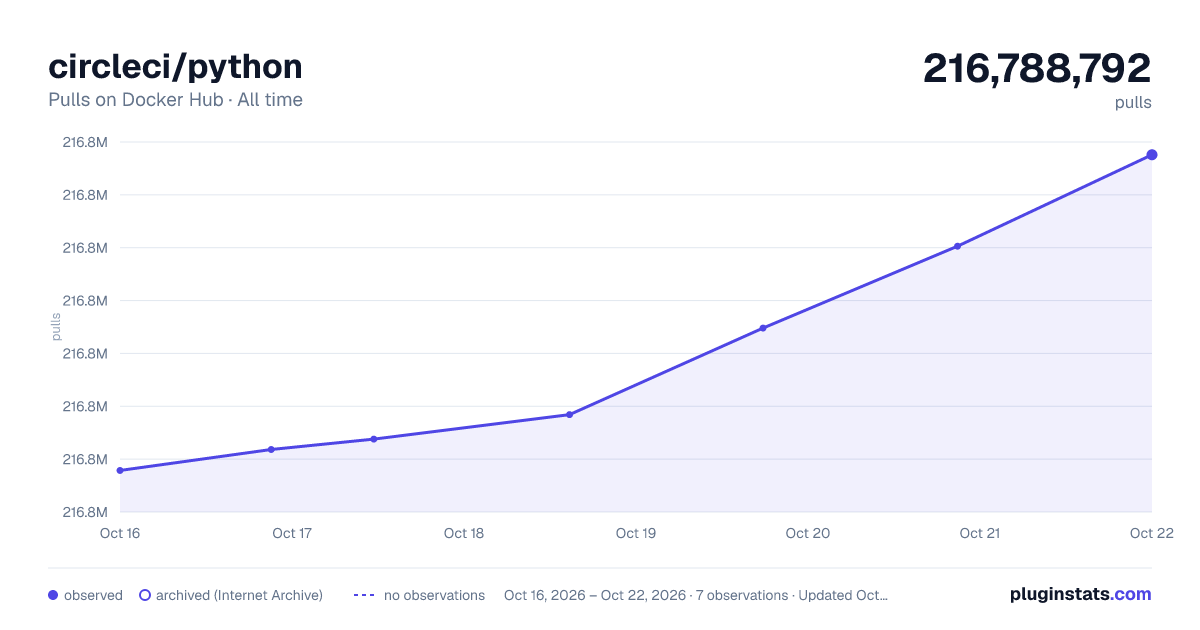The width and height of the screenshot is (1200, 630).
Task: Click the data point at Oct 22
Action: pos(1152,154)
